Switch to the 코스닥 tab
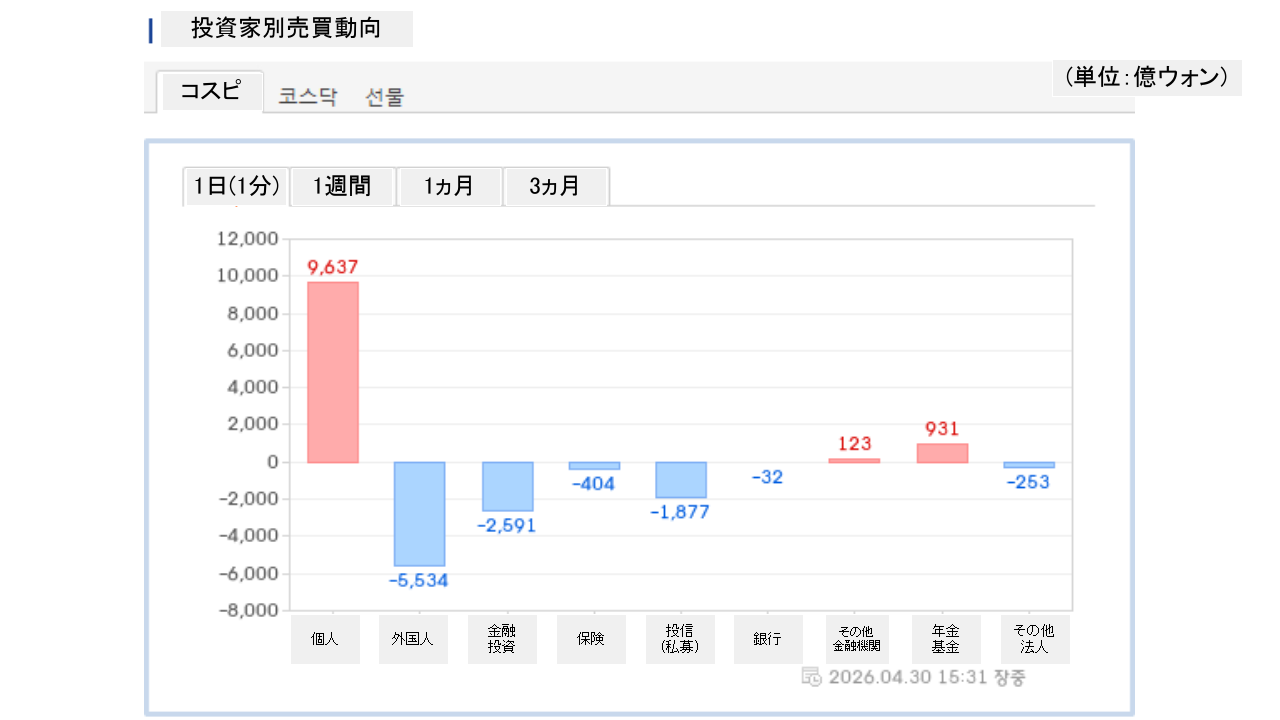Viewport: 1280px width, 720px height. click(308, 97)
